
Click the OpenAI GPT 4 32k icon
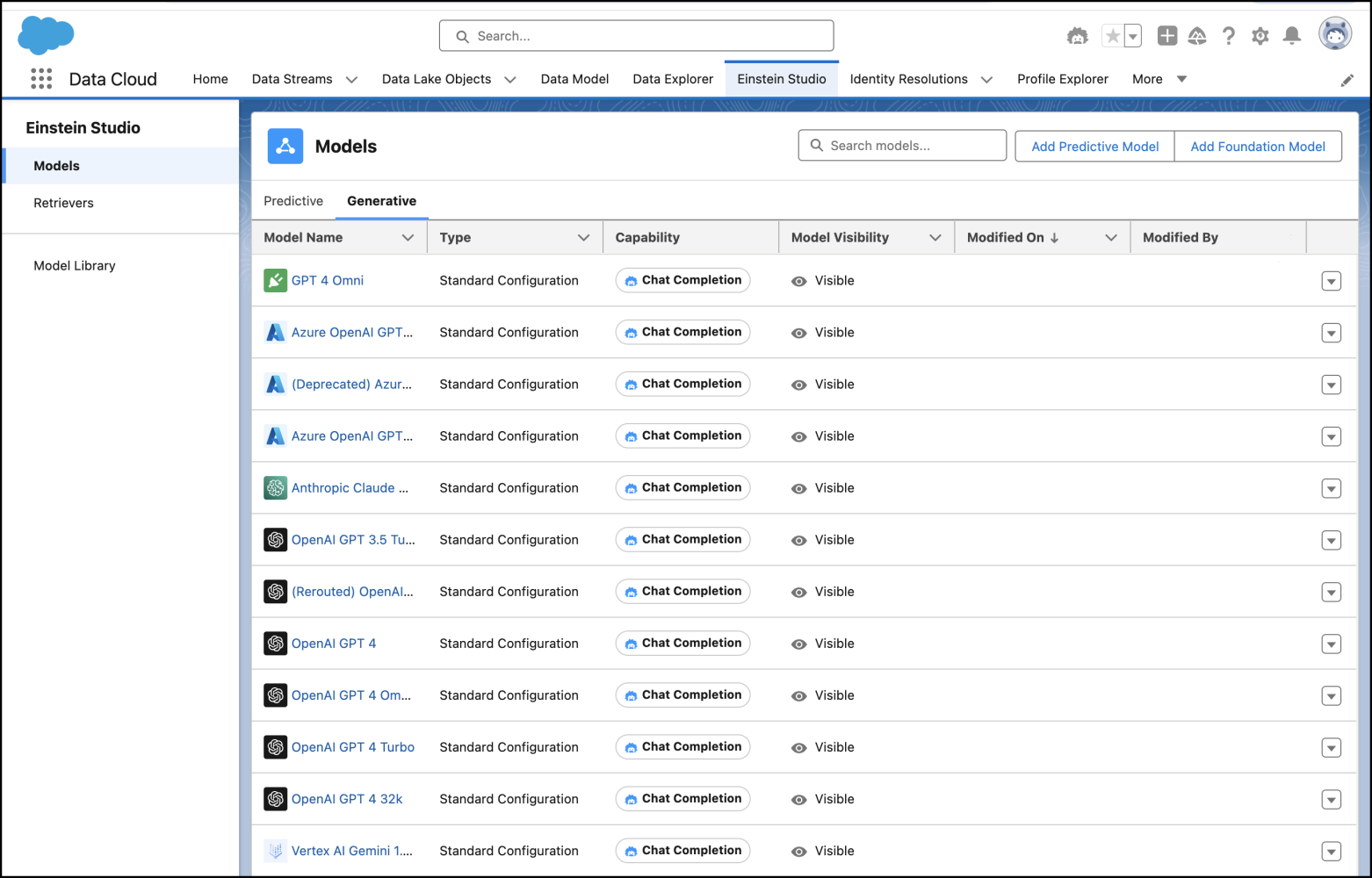point(276,799)
